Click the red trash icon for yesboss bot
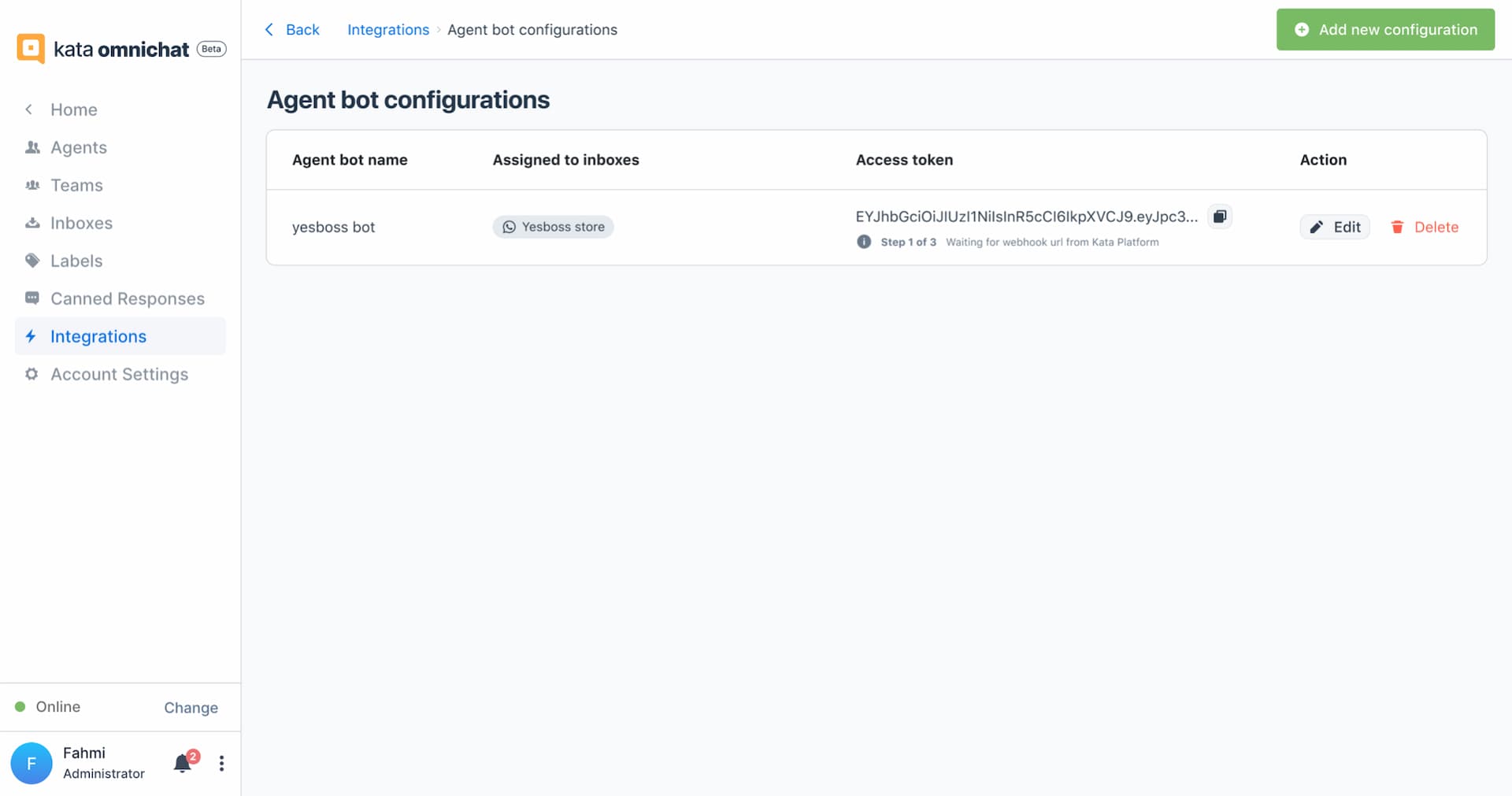 click(1397, 228)
